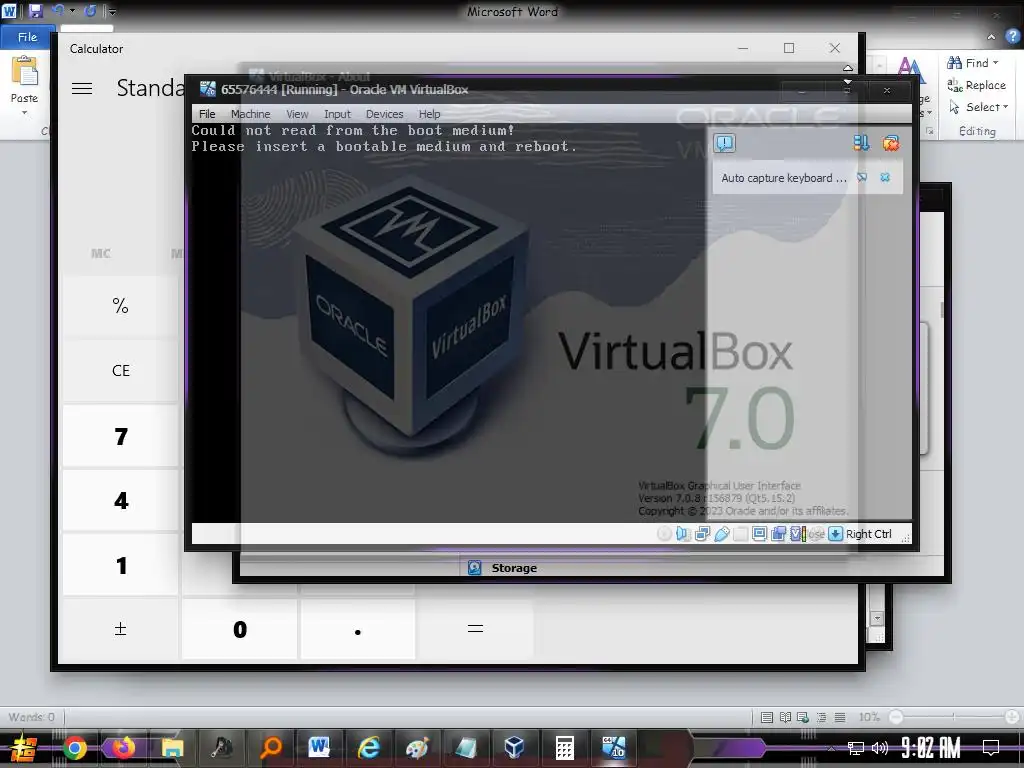Click the Change Styles icon in Word ribbon
The image size is (1024, 768).
pyautogui.click(x=909, y=68)
